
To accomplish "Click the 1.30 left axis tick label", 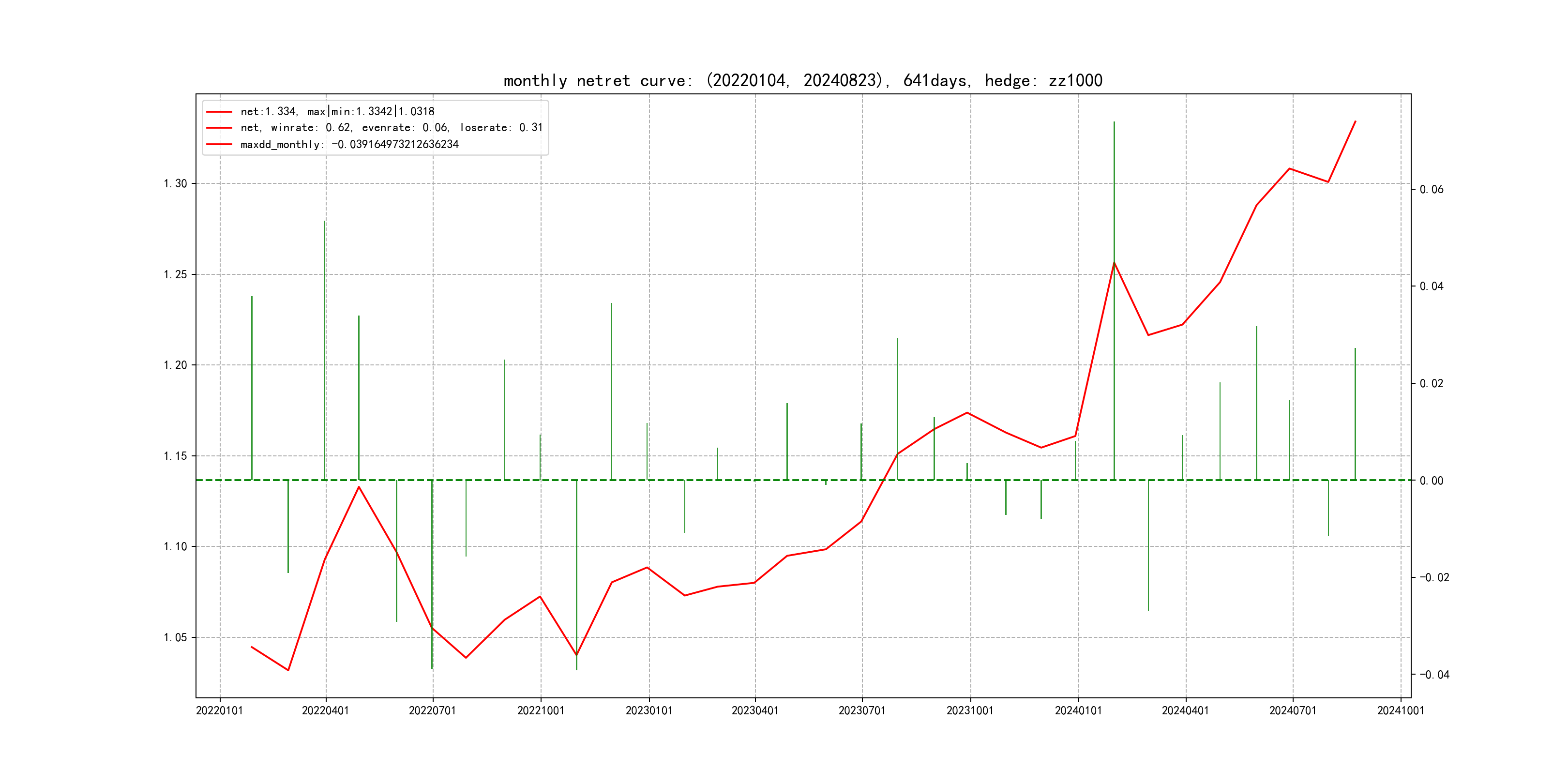I will (175, 183).
